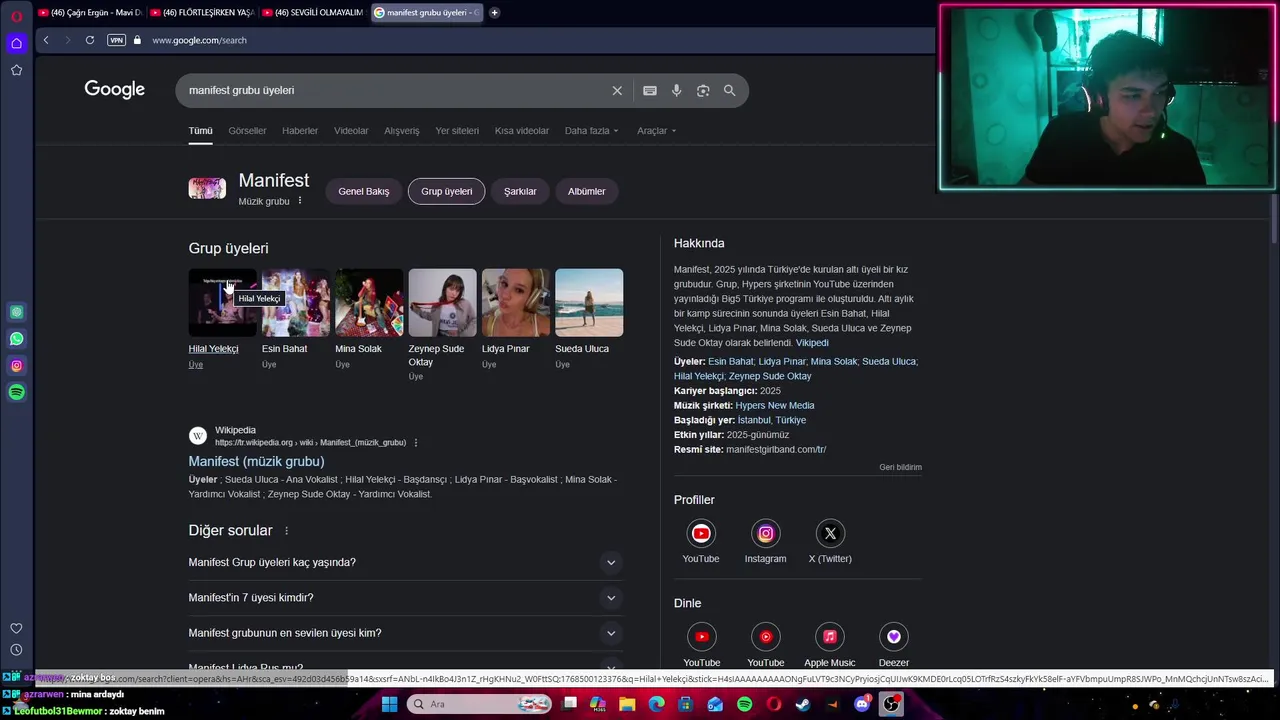Image resolution: width=1280 pixels, height=720 pixels.
Task: Open Spotify from the Windows taskbar
Action: (744, 704)
